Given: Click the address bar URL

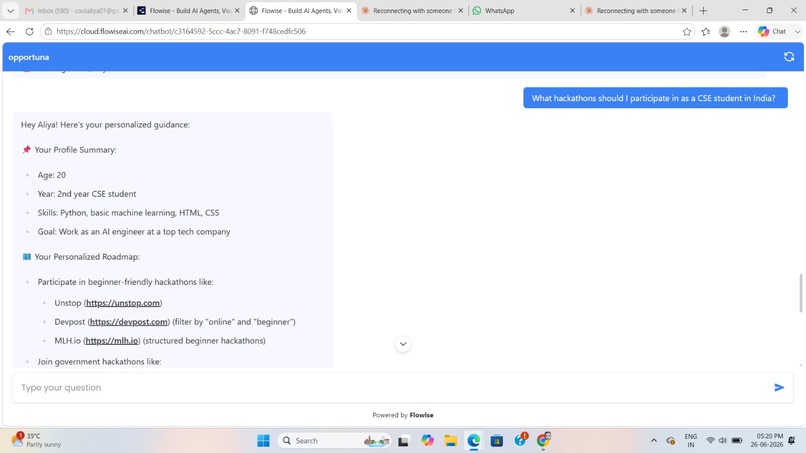Looking at the screenshot, I should point(181,31).
